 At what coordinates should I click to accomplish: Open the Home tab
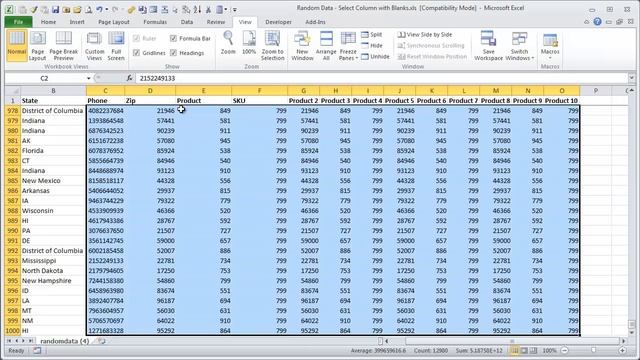click(48, 22)
